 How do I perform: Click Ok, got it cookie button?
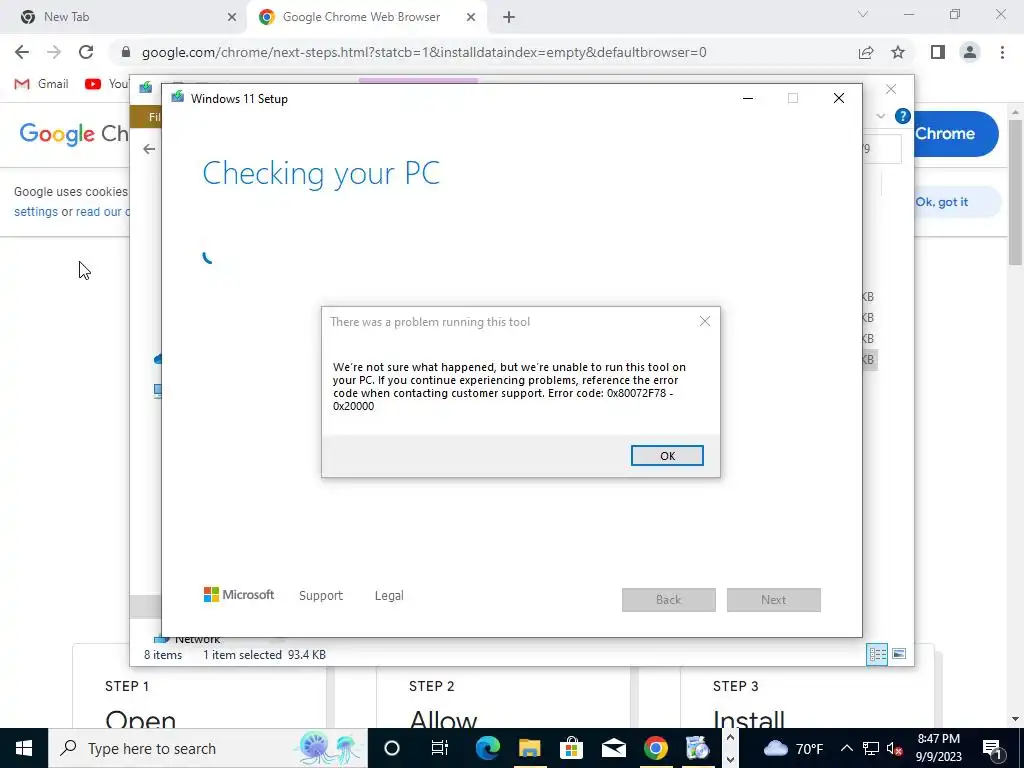(x=942, y=202)
